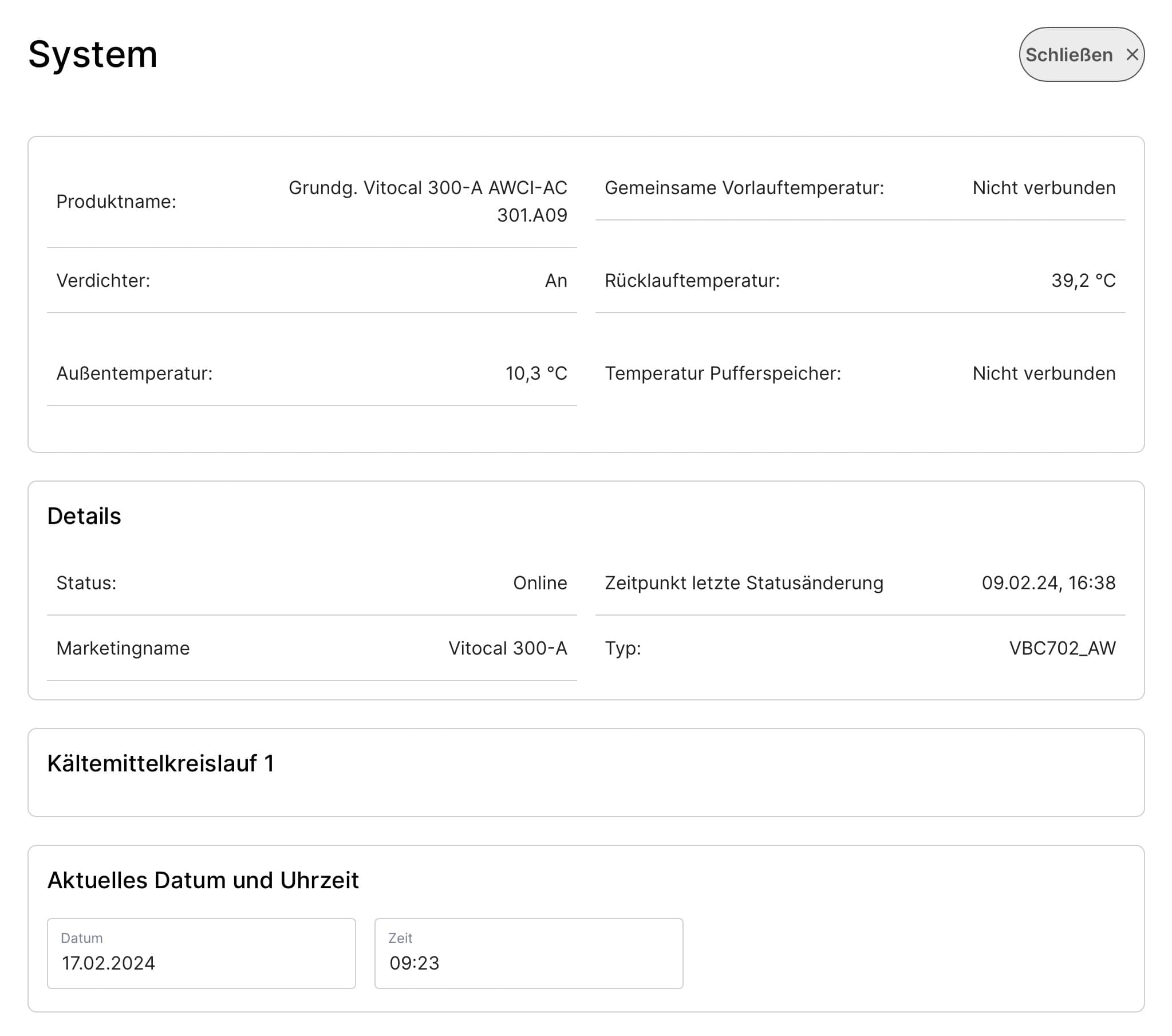
Task: Click the Temperatur Pufferspeicher label
Action: tap(723, 373)
